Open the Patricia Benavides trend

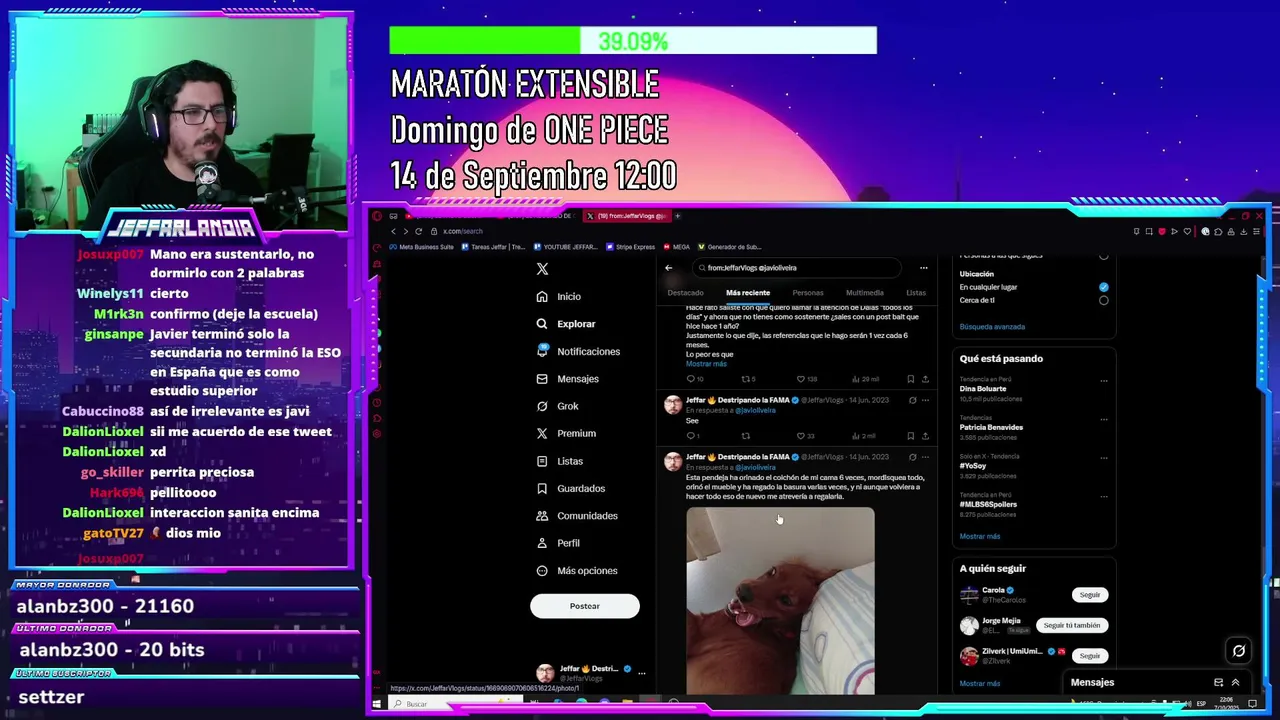991,427
